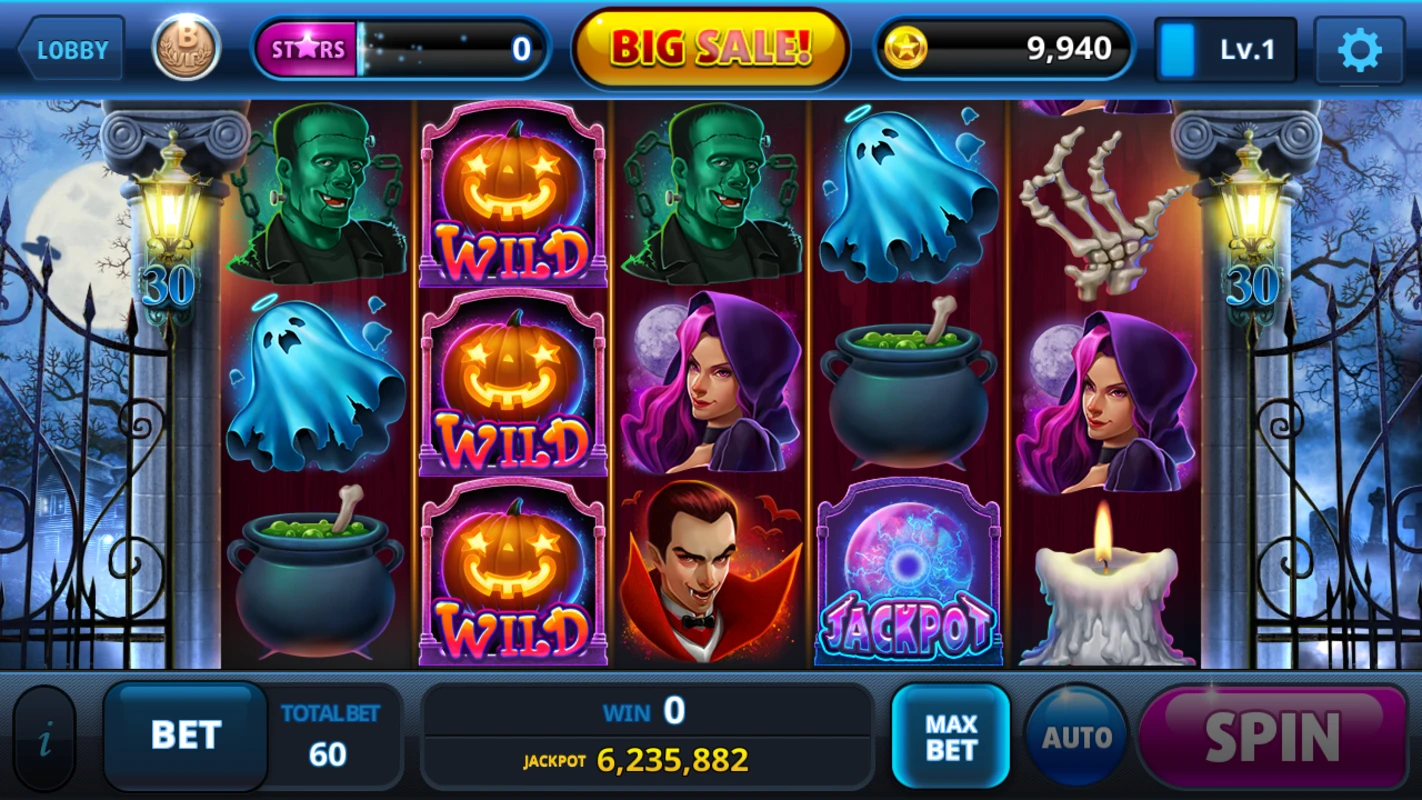Hit the Spin button
This screenshot has height=800, width=1422.
pyautogui.click(x=1272, y=737)
